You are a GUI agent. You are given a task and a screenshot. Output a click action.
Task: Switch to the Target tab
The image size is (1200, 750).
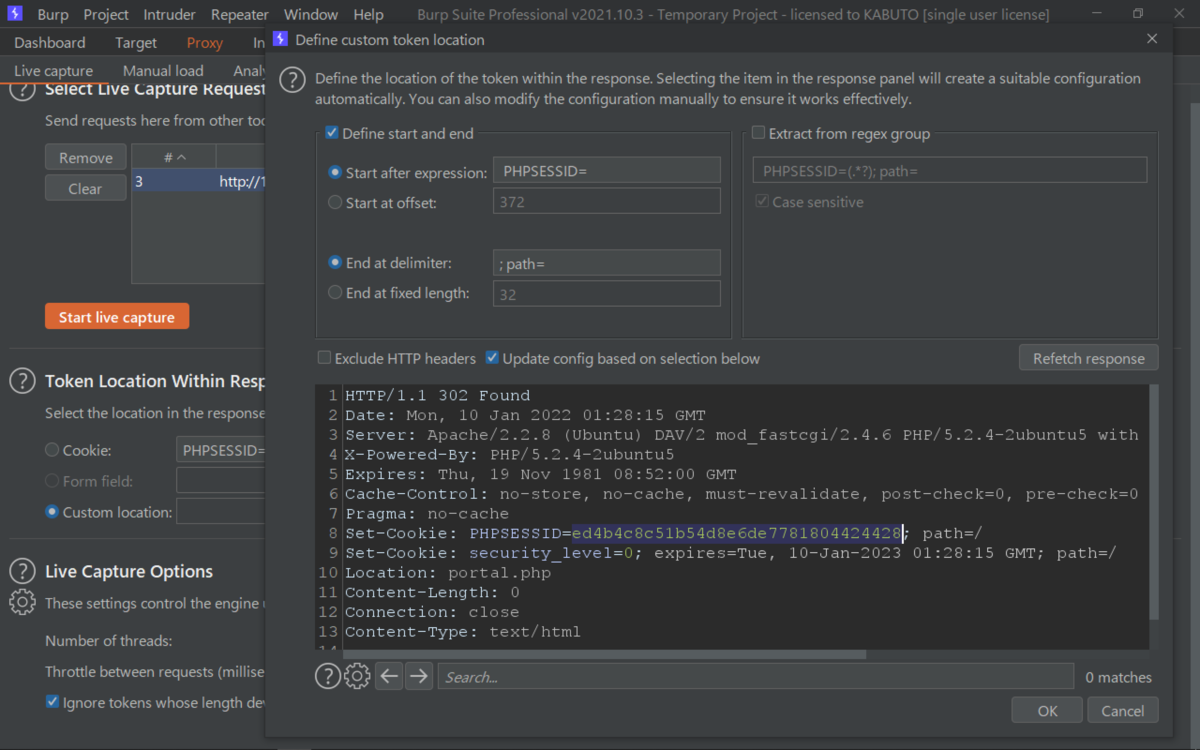point(136,43)
